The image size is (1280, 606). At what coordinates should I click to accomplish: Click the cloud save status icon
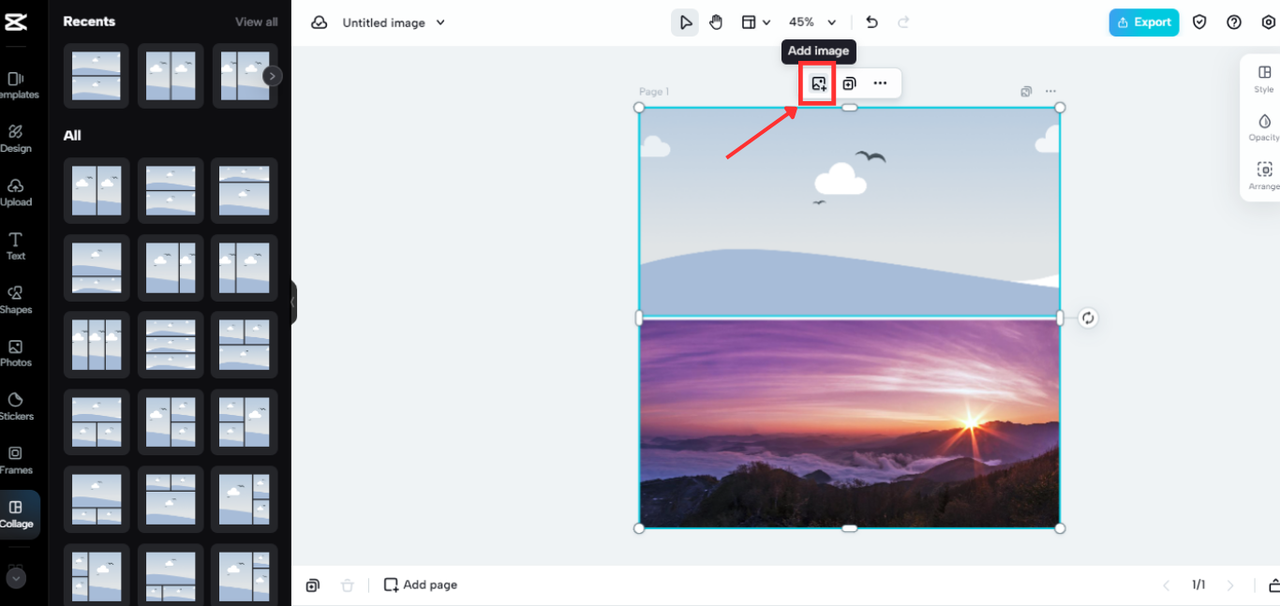tap(319, 22)
